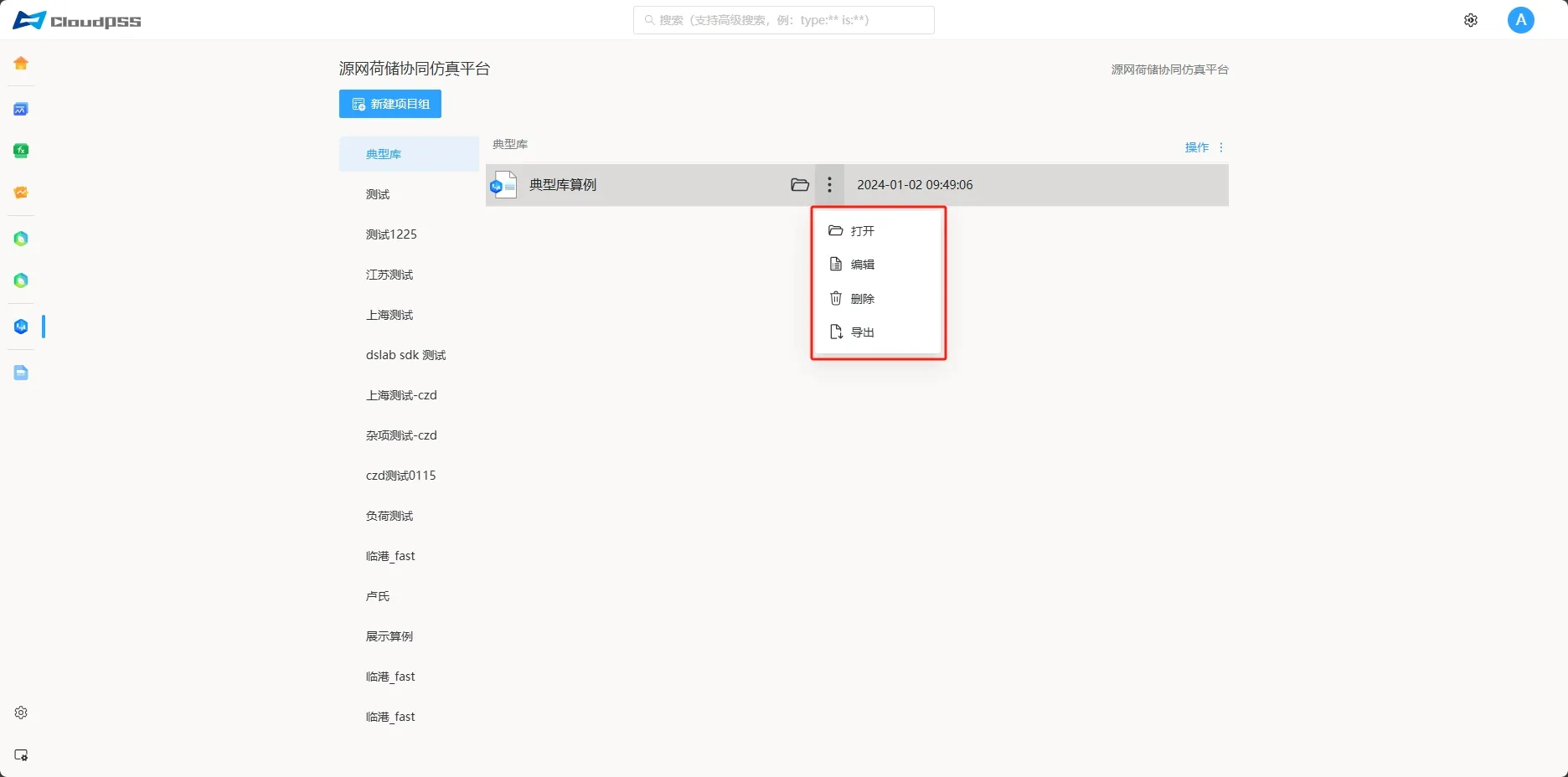
Task: Click the three-dot menu on 典型库算例 row
Action: pos(829,185)
